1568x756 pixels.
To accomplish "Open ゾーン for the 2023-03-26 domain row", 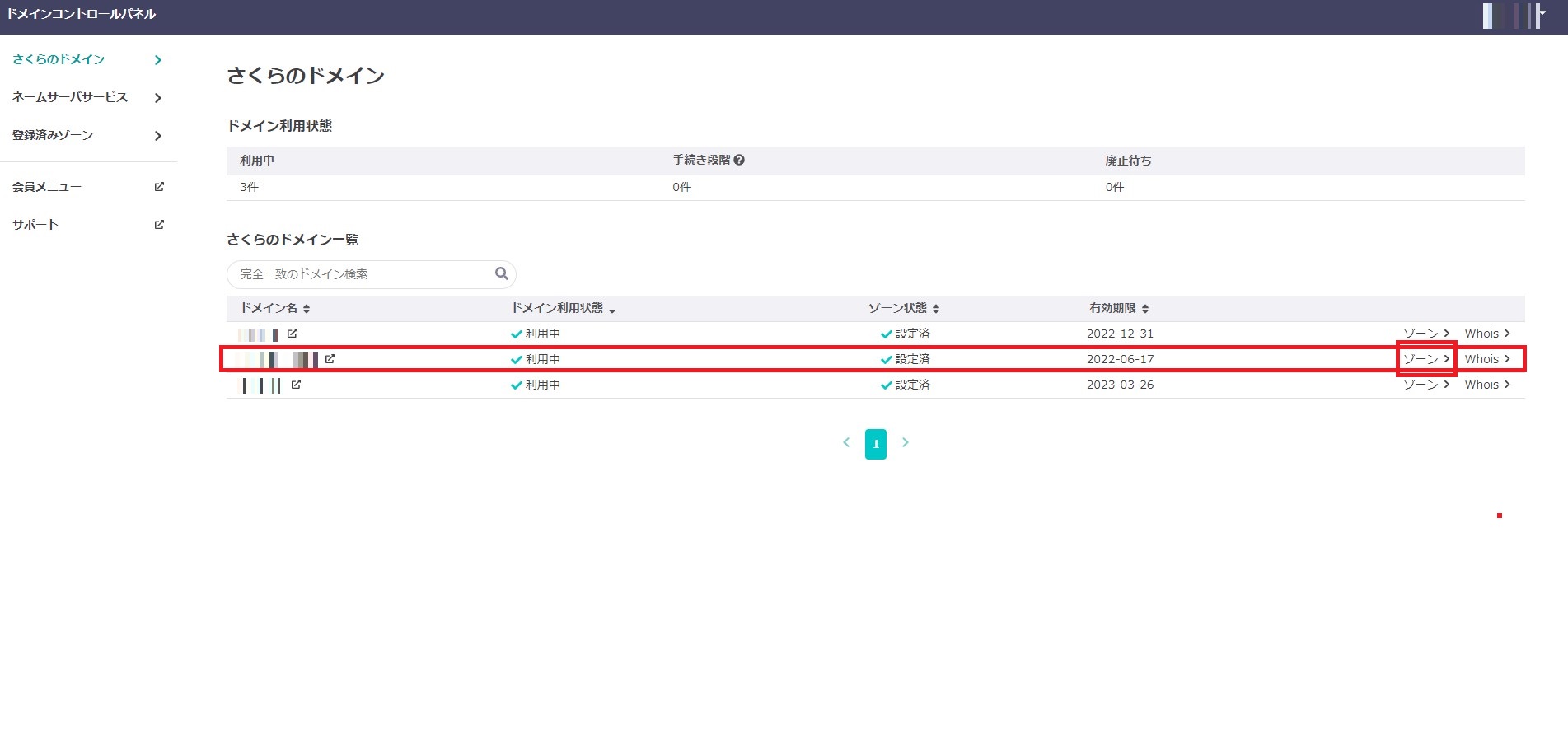I will coord(1426,385).
